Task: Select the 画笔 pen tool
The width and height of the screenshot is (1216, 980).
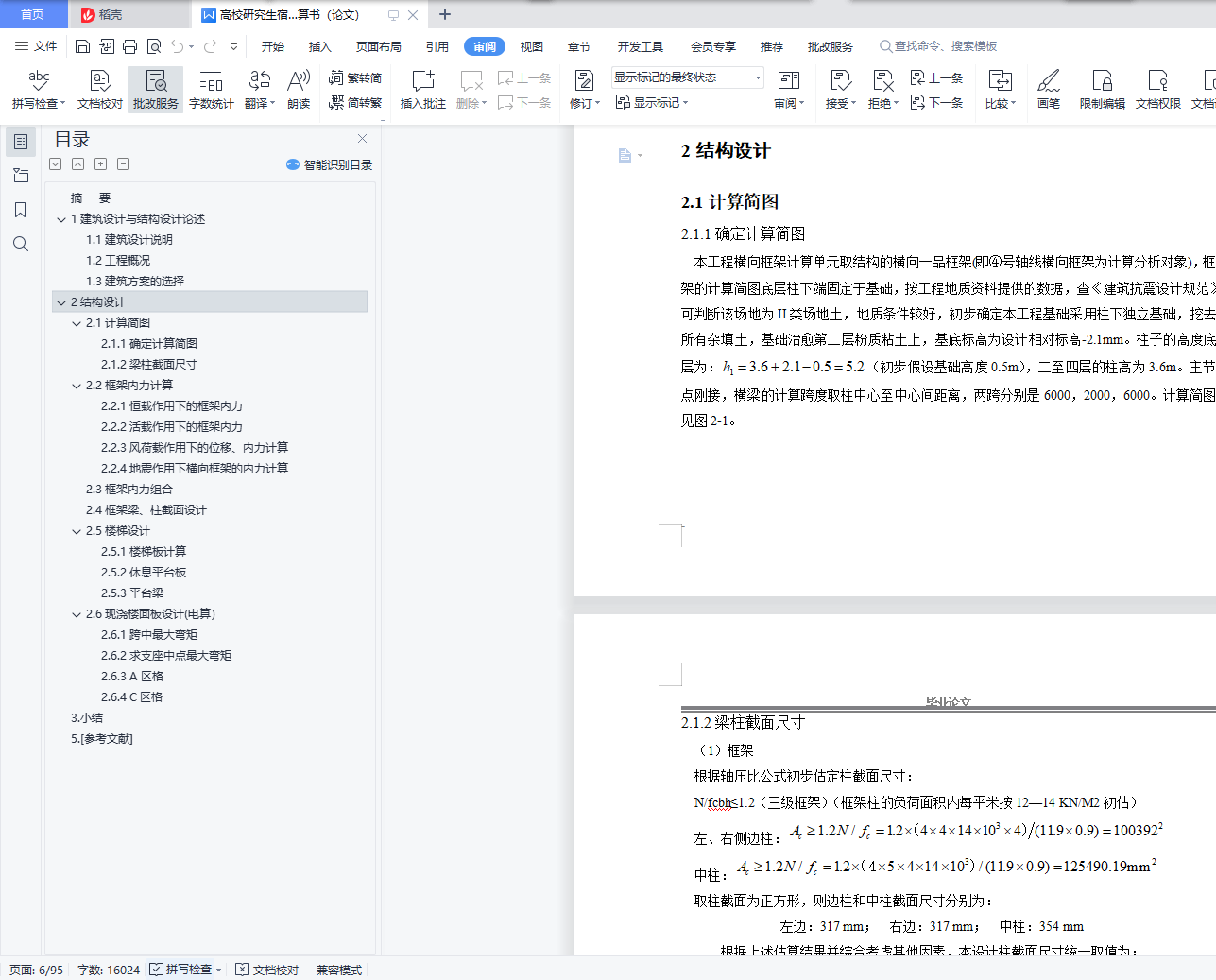Action: pos(1049,90)
